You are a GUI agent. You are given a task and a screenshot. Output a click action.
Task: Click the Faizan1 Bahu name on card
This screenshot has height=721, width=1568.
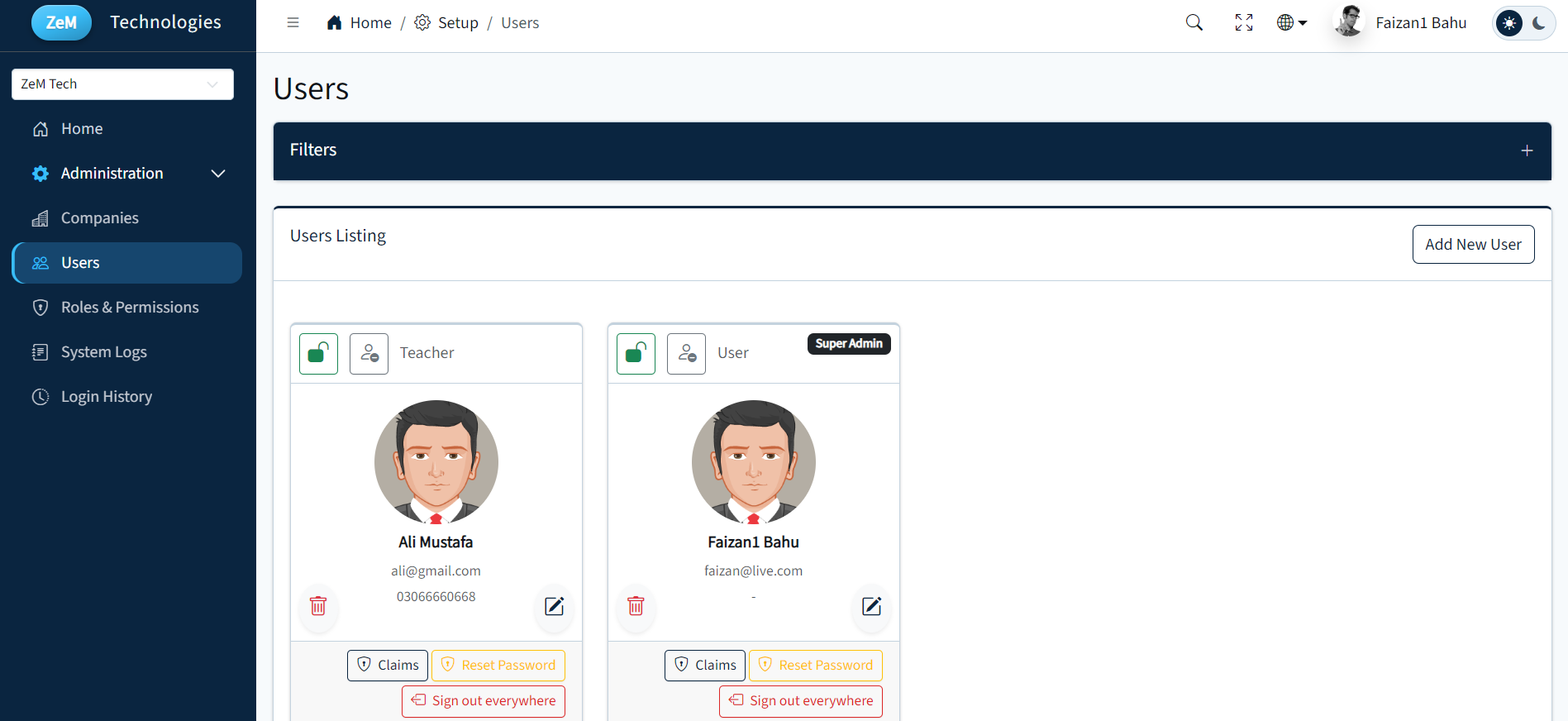click(x=753, y=542)
